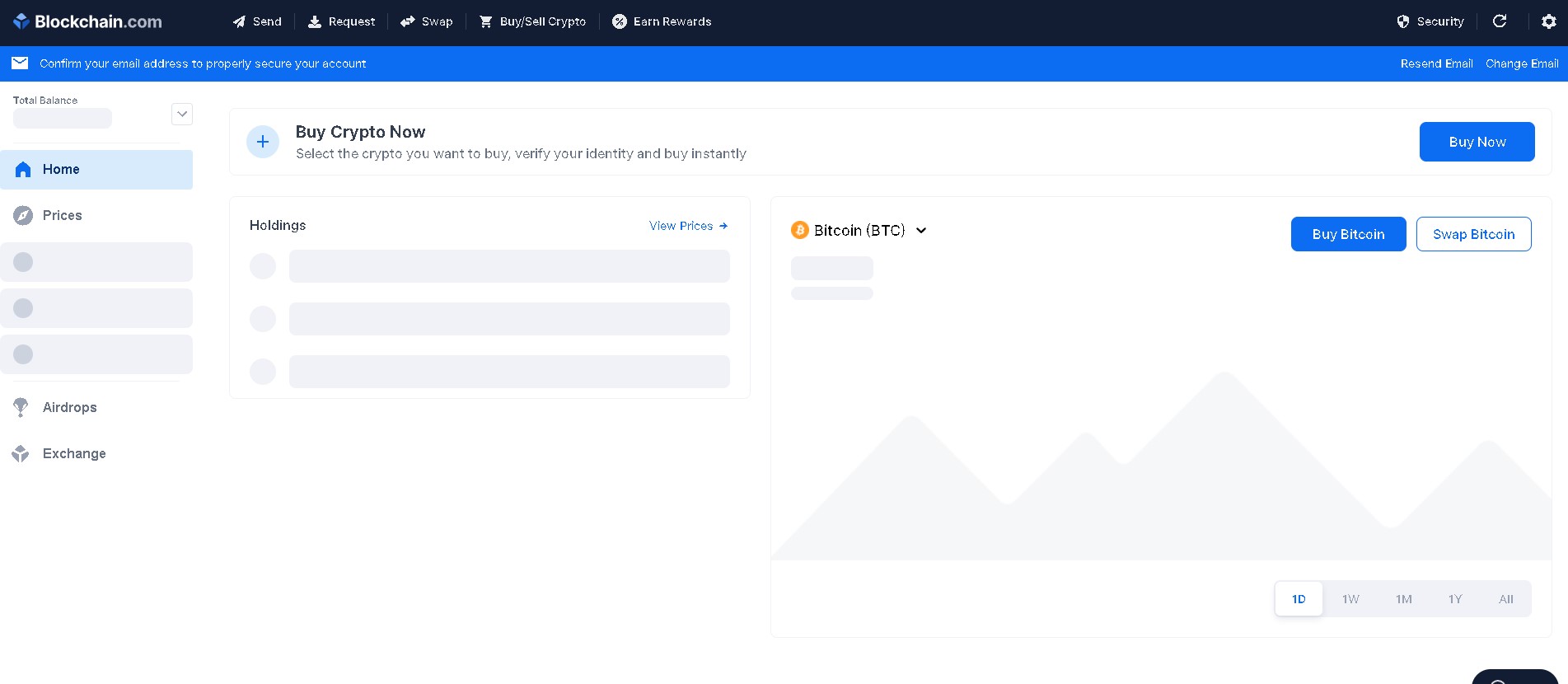Click the Buy Bitcoin button

click(x=1348, y=234)
